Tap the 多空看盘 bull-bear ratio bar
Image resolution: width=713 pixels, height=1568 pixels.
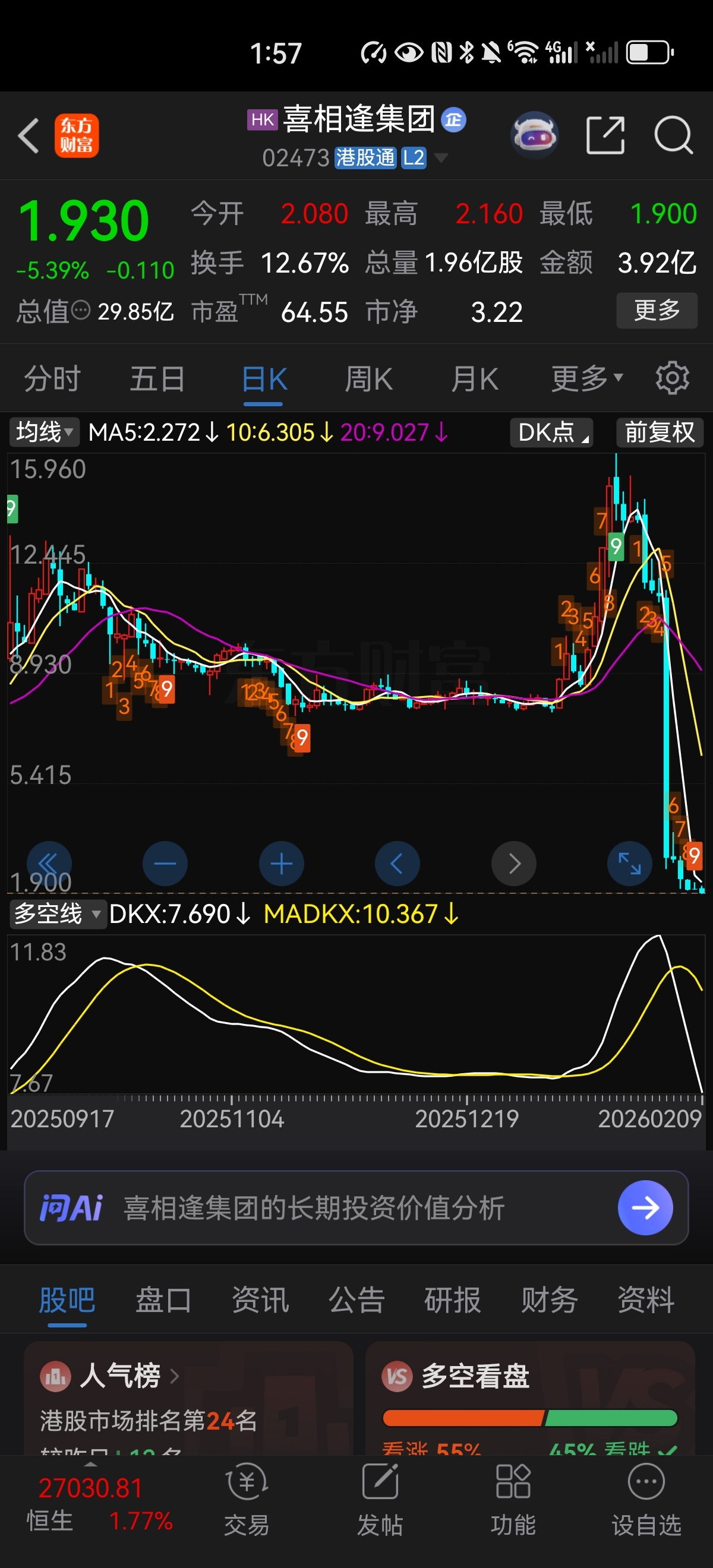530,1418
